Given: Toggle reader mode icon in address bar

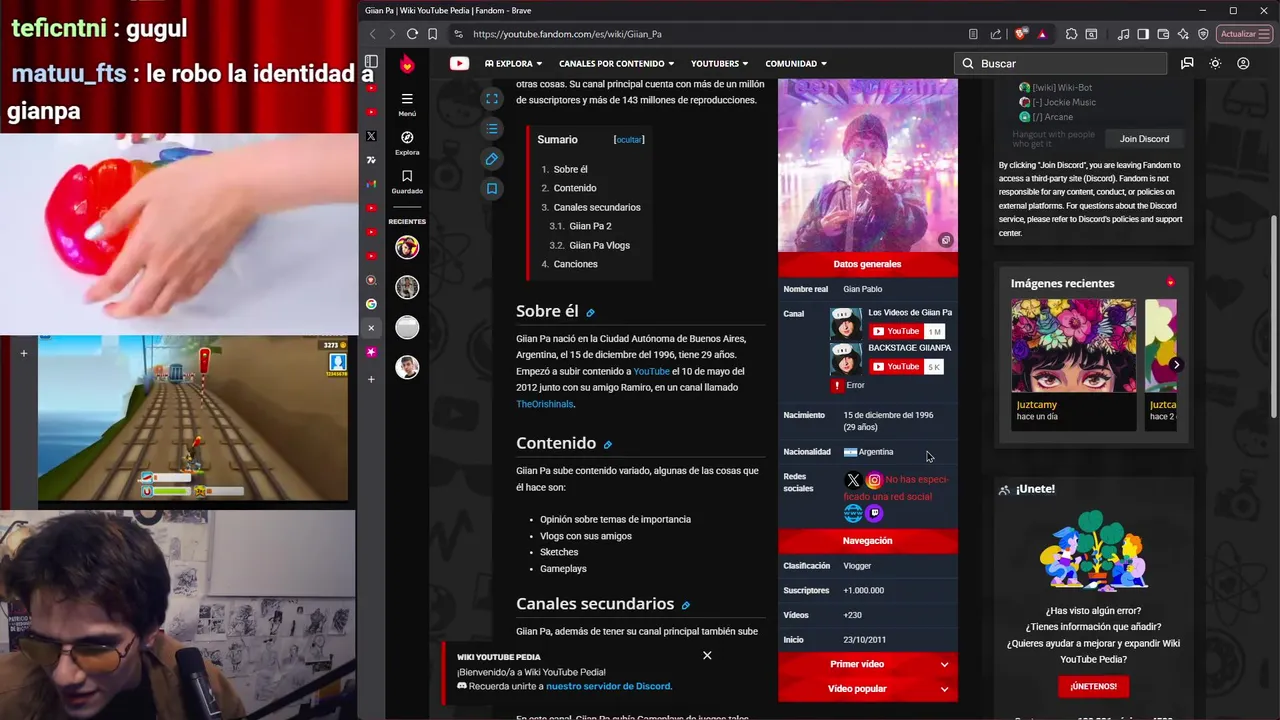Looking at the screenshot, I should tap(973, 34).
